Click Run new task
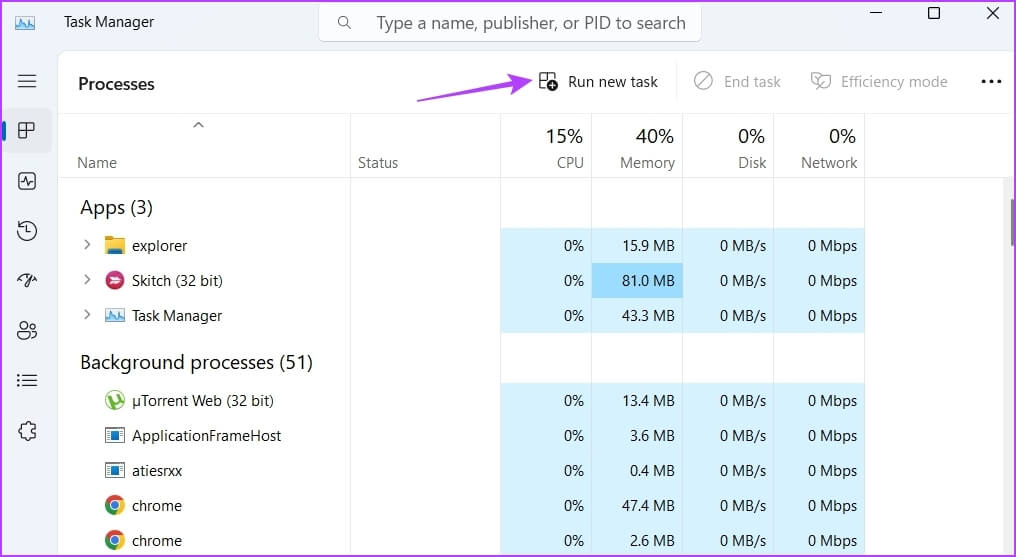 point(598,82)
